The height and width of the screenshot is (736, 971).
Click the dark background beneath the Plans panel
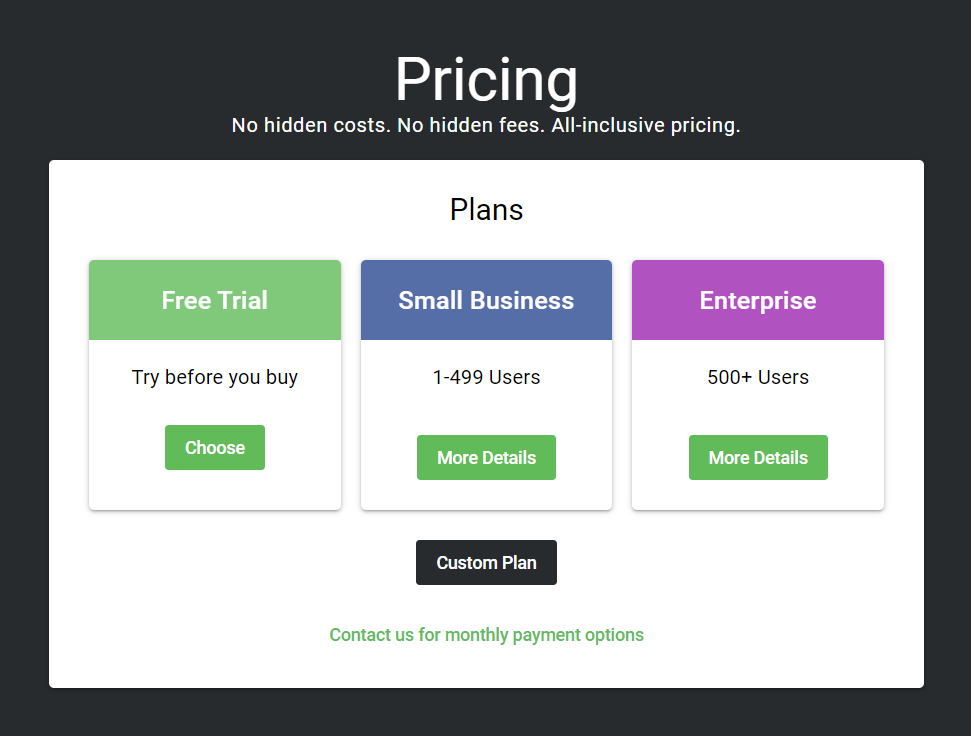[486, 712]
